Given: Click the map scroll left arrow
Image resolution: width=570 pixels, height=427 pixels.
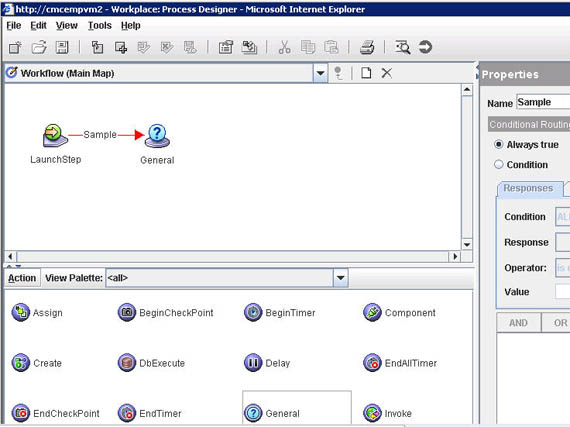Looking at the screenshot, I should [11, 257].
